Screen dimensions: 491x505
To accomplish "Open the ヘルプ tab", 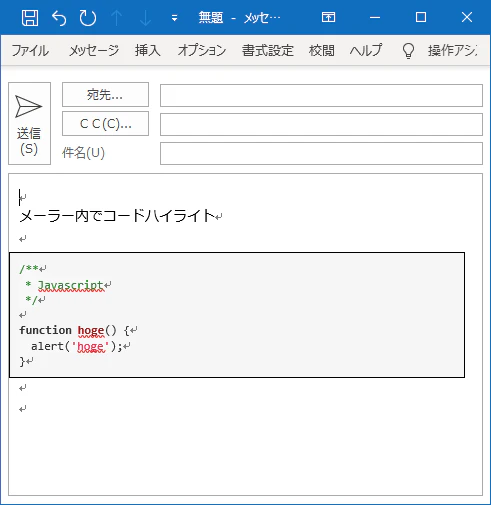I will [x=366, y=51].
